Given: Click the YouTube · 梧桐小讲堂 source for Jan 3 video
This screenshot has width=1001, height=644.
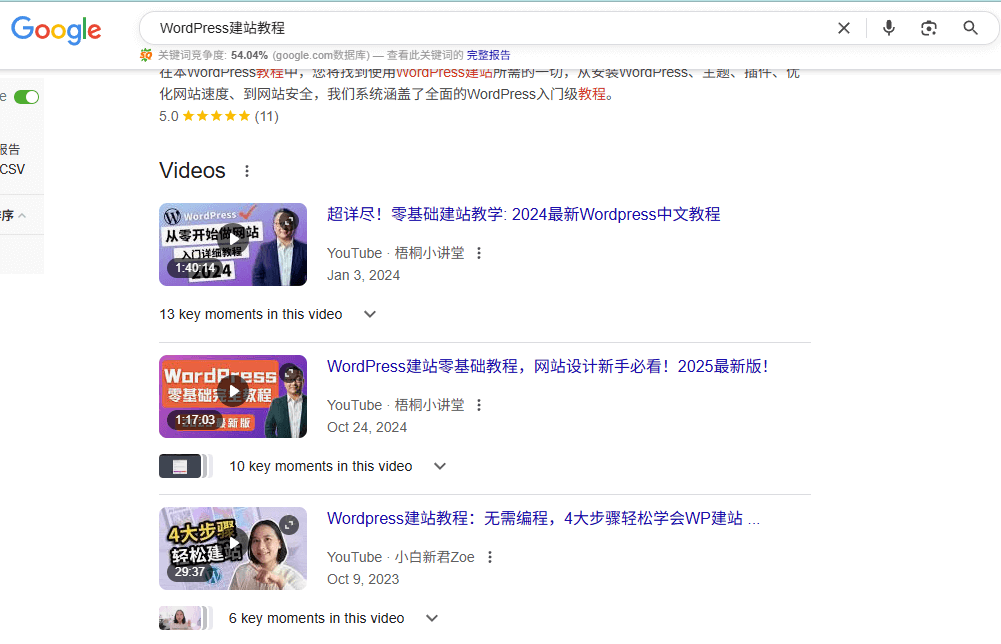Looking at the screenshot, I should click(396, 253).
